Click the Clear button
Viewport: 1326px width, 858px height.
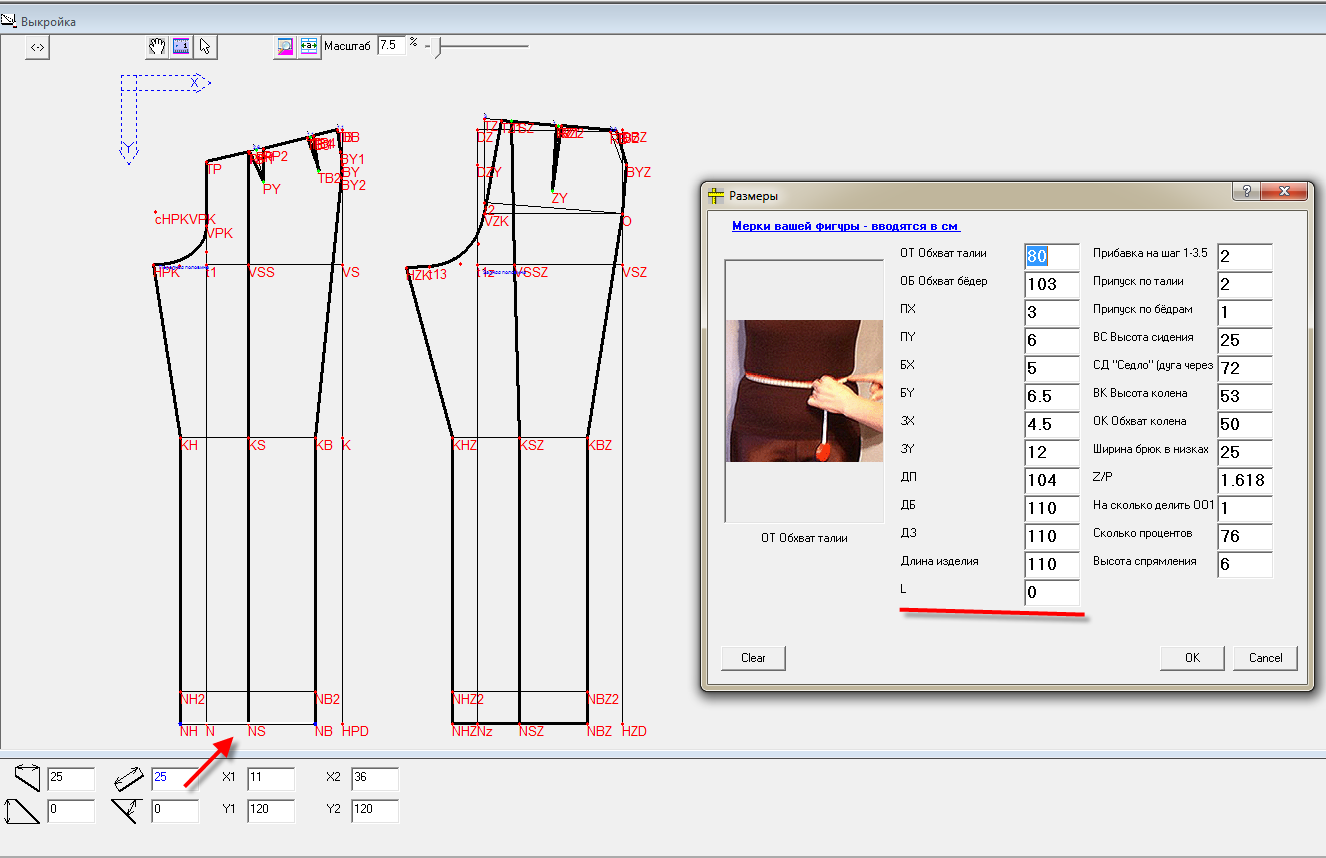pyautogui.click(x=753, y=658)
